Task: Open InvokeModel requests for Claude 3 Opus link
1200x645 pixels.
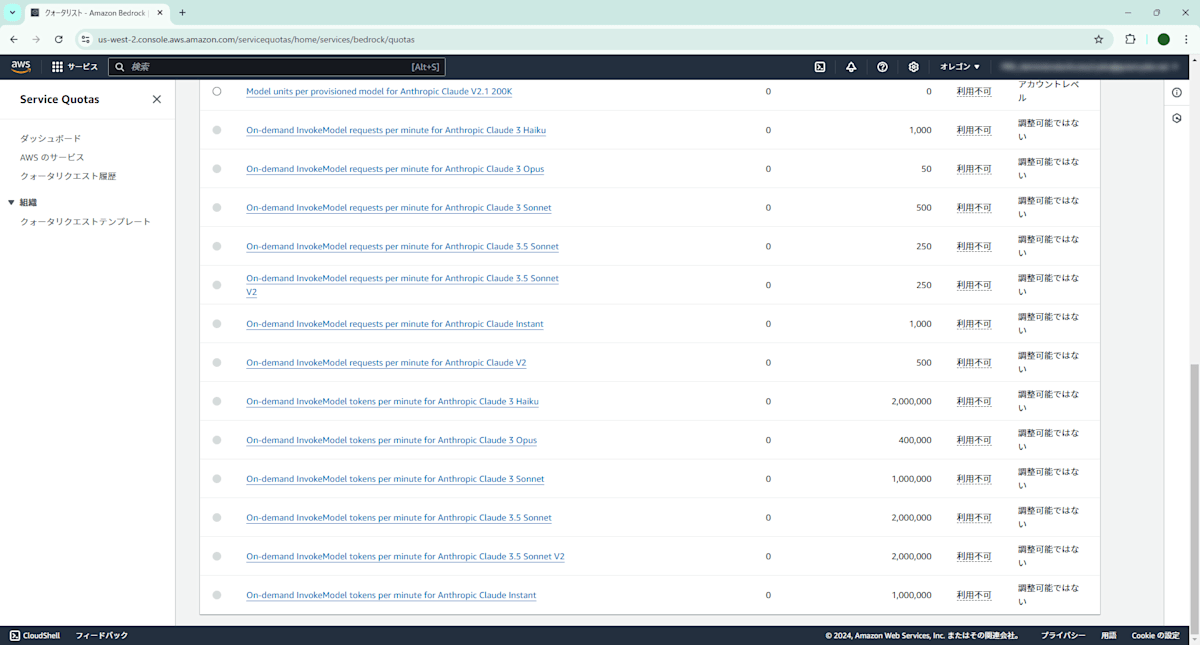Action: point(395,169)
